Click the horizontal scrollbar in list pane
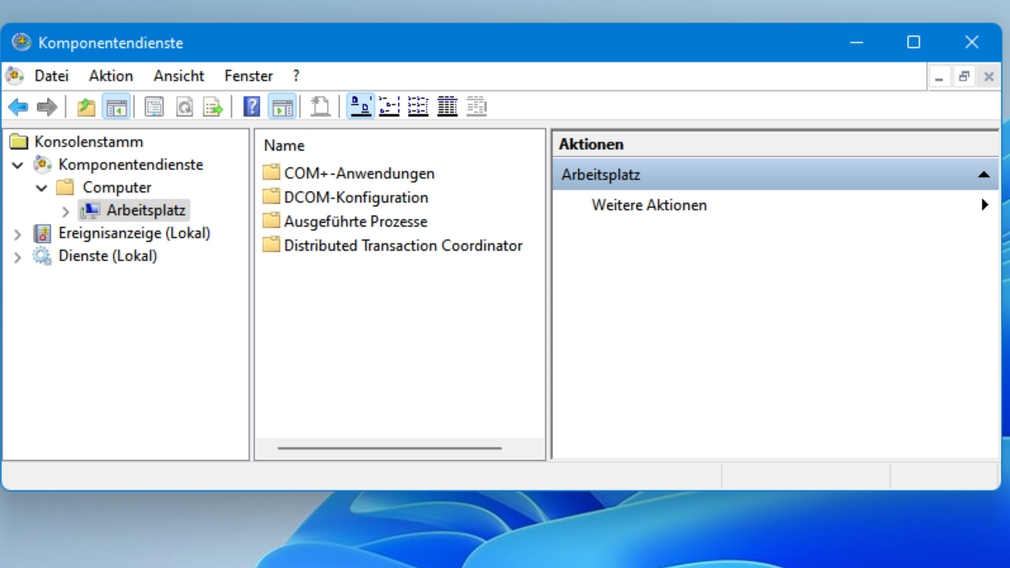This screenshot has height=568, width=1010. pyautogui.click(x=389, y=448)
